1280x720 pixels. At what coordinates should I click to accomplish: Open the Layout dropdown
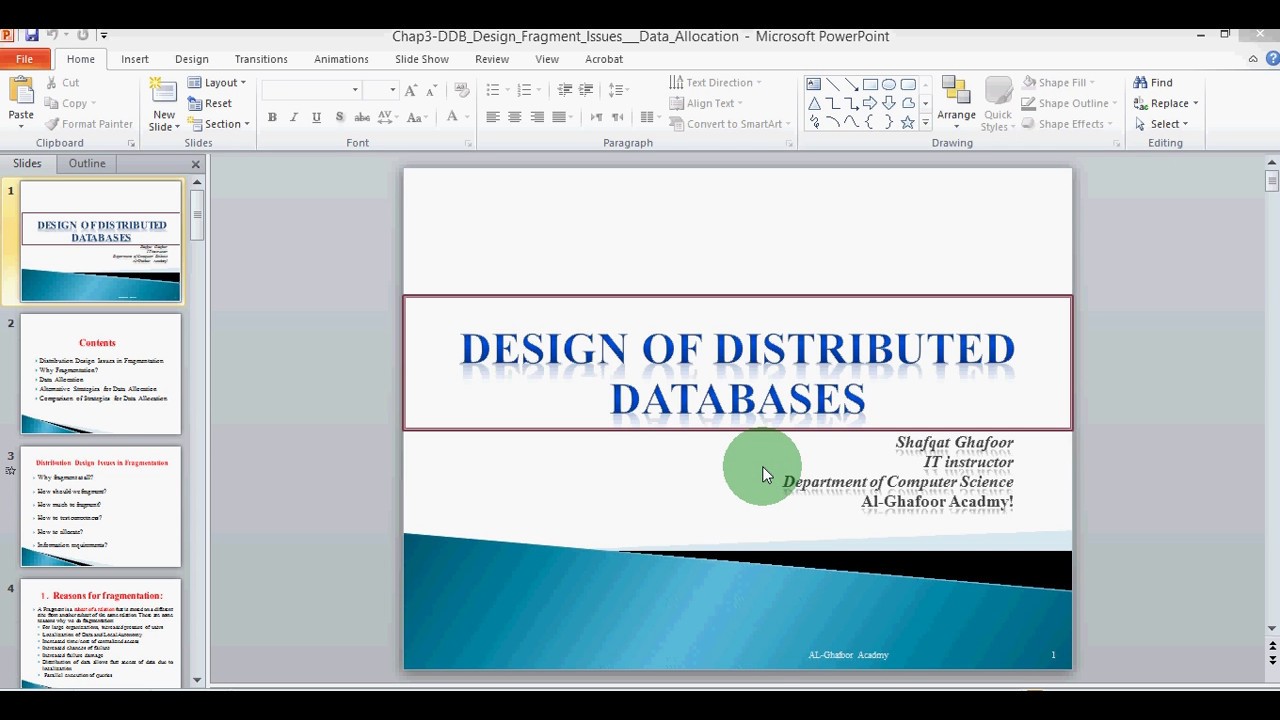217,83
